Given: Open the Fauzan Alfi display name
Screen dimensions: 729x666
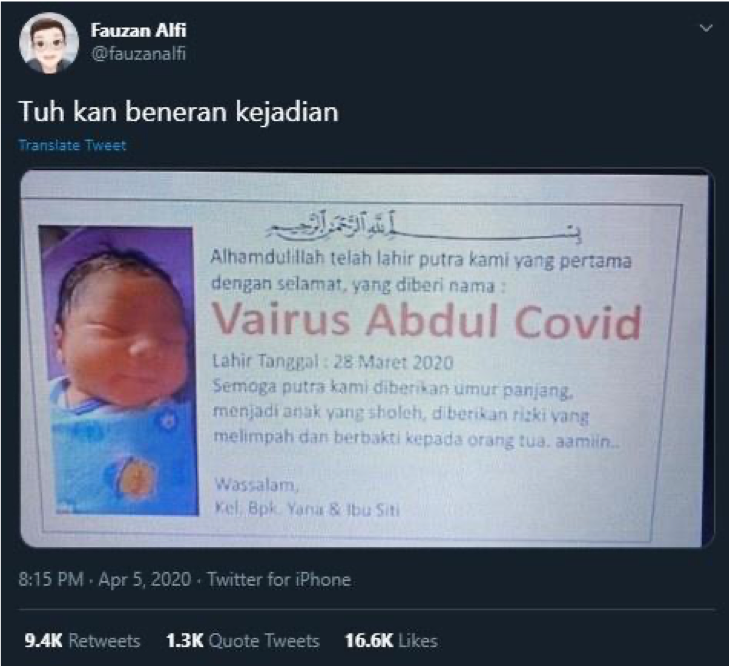Looking at the screenshot, I should [x=139, y=31].
